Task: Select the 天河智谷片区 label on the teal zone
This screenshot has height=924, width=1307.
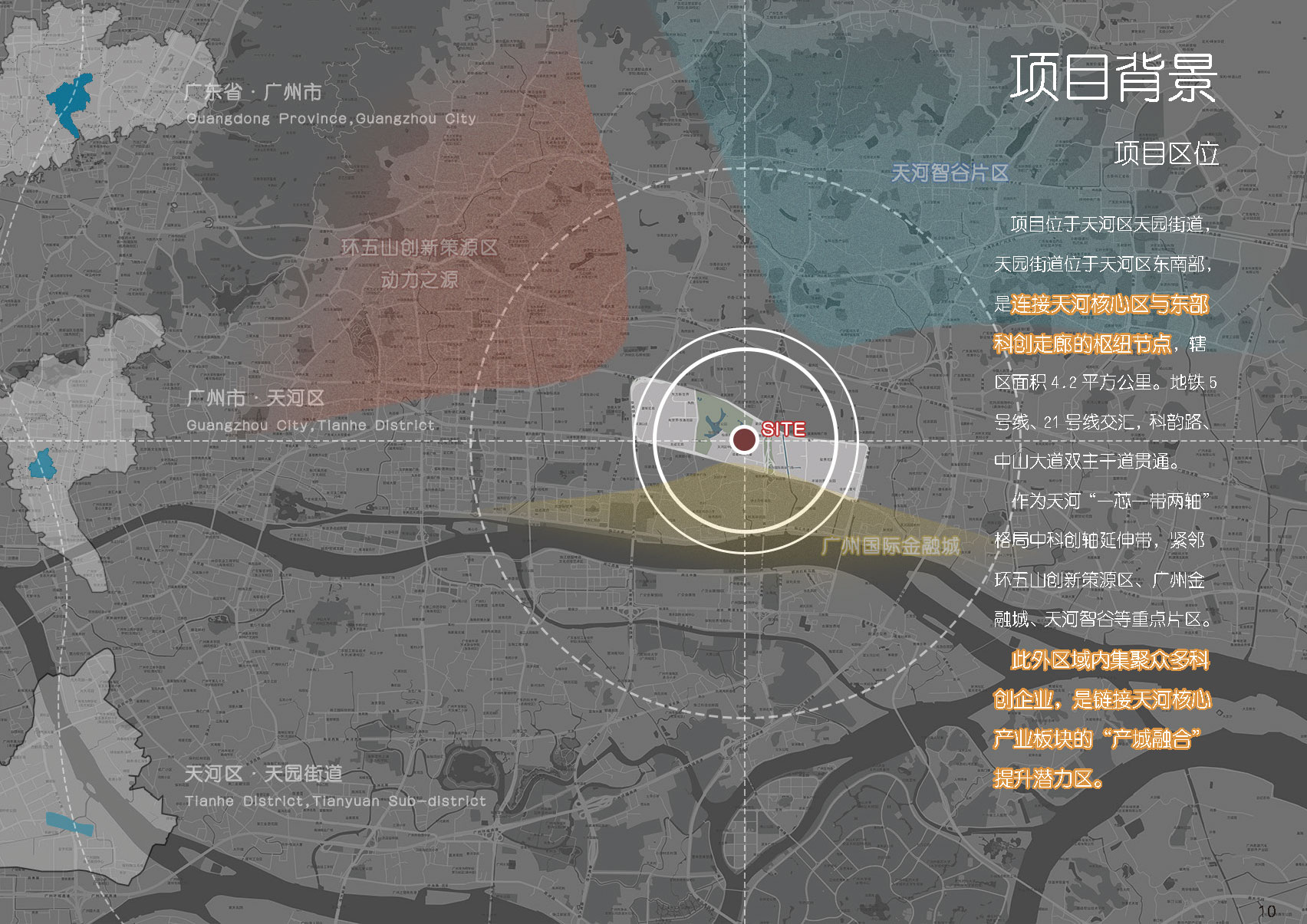Action: [x=950, y=173]
